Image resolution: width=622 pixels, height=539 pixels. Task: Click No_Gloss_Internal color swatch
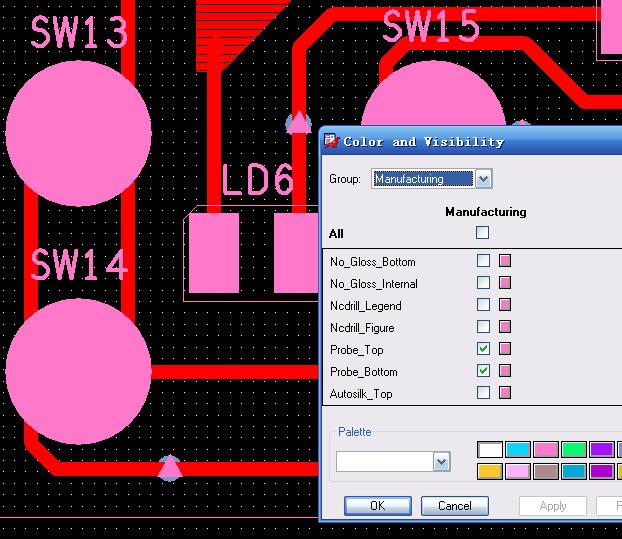pyautogui.click(x=505, y=283)
